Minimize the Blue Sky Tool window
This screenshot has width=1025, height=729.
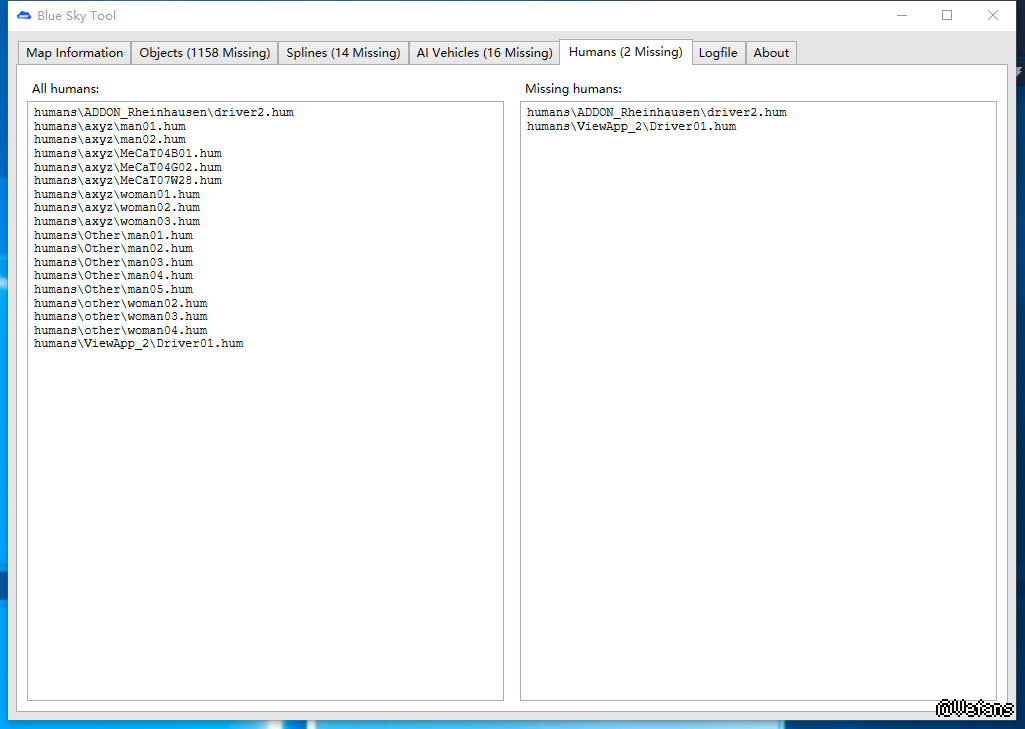(x=901, y=16)
